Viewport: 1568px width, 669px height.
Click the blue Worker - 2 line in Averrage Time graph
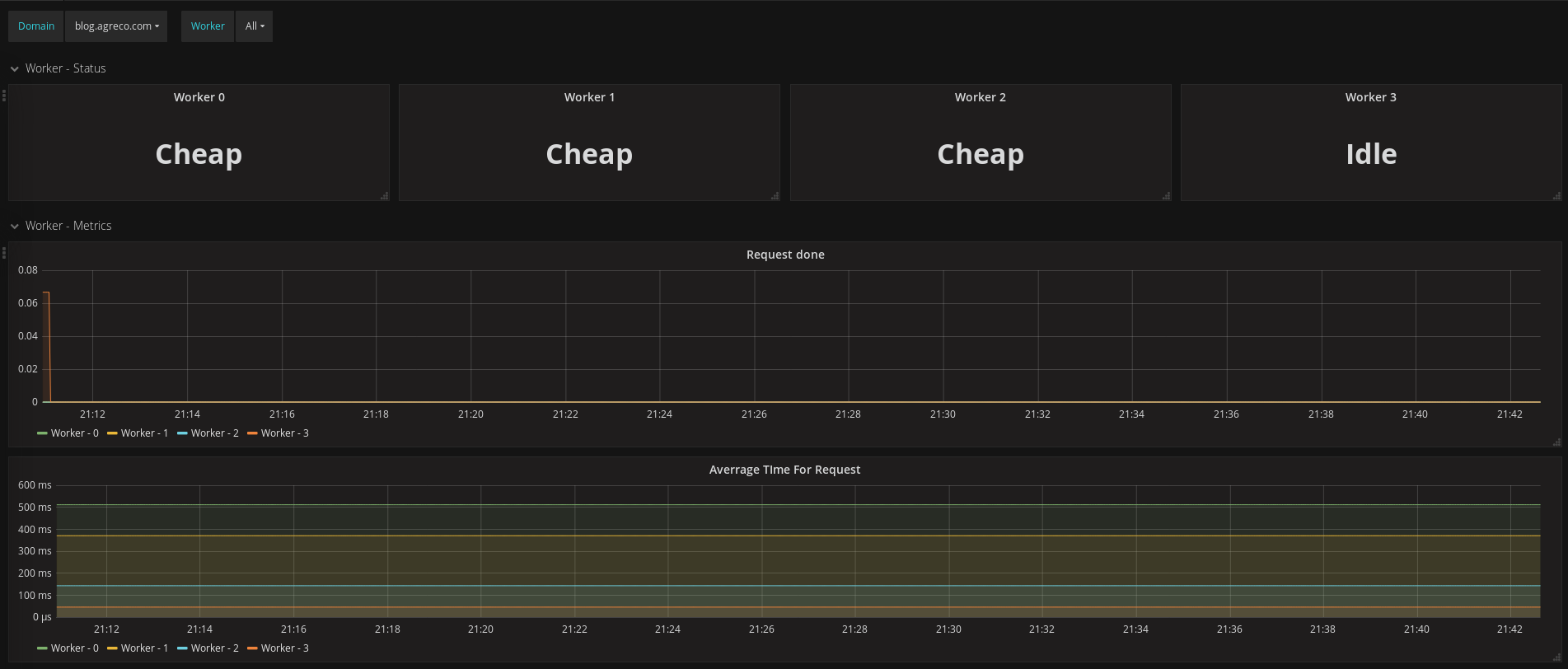pyautogui.click(x=798, y=586)
